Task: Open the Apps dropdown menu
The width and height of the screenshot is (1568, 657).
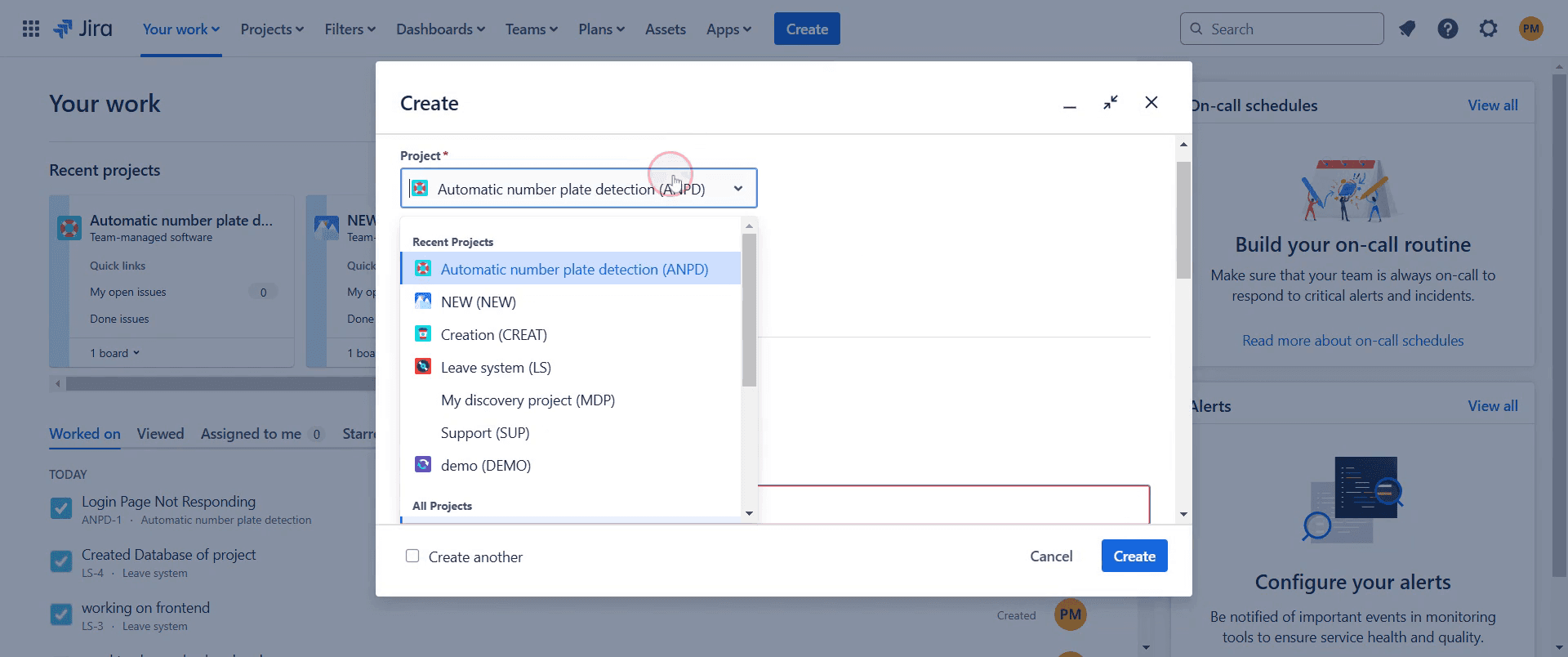Action: click(728, 29)
